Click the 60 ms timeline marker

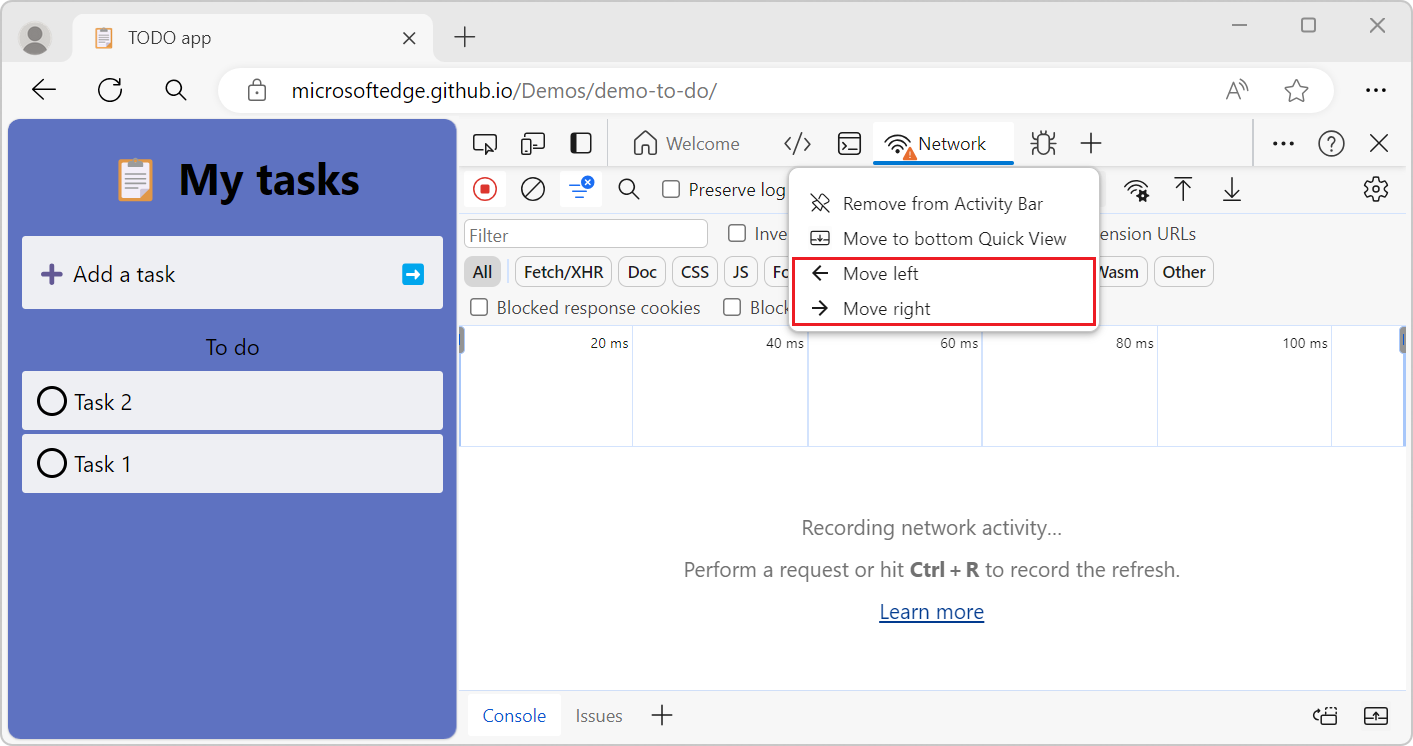point(959,343)
